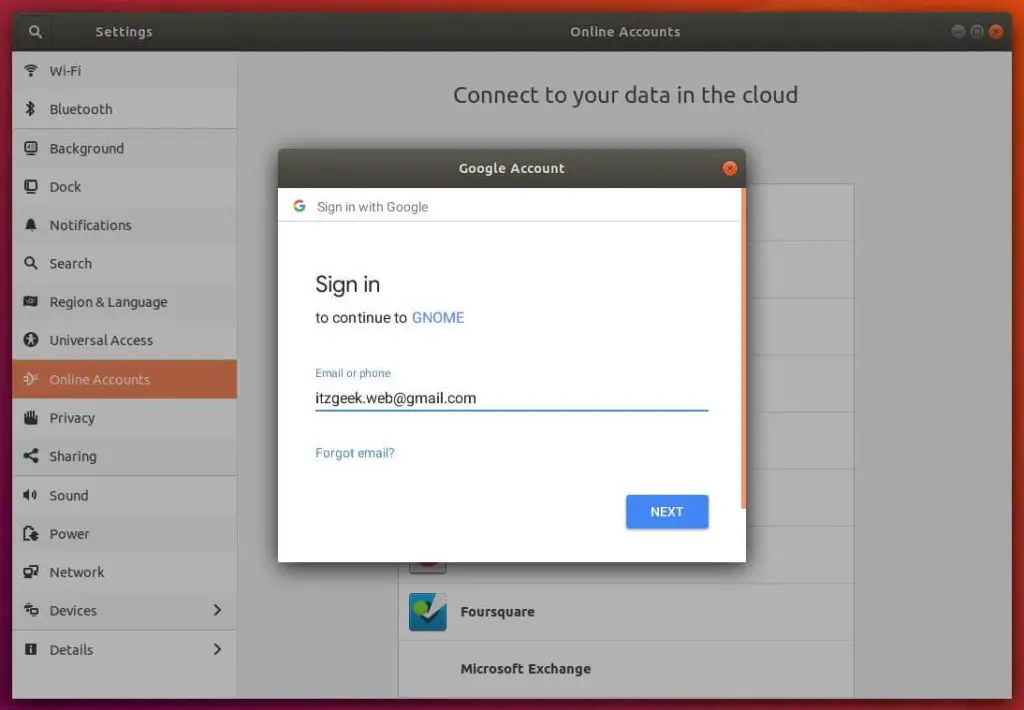
Task: Go to Region & Language settings
Action: pos(125,302)
